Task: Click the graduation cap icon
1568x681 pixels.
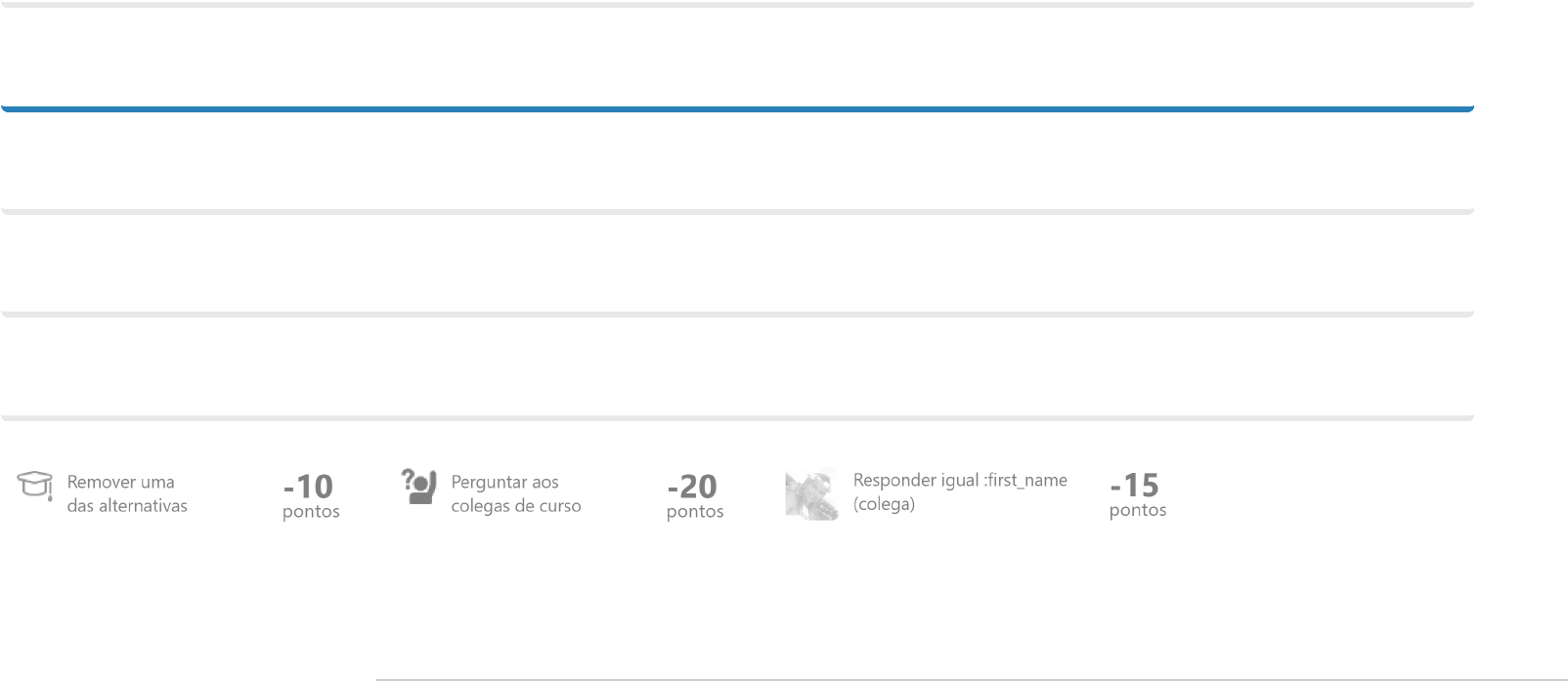Action: pyautogui.click(x=35, y=485)
